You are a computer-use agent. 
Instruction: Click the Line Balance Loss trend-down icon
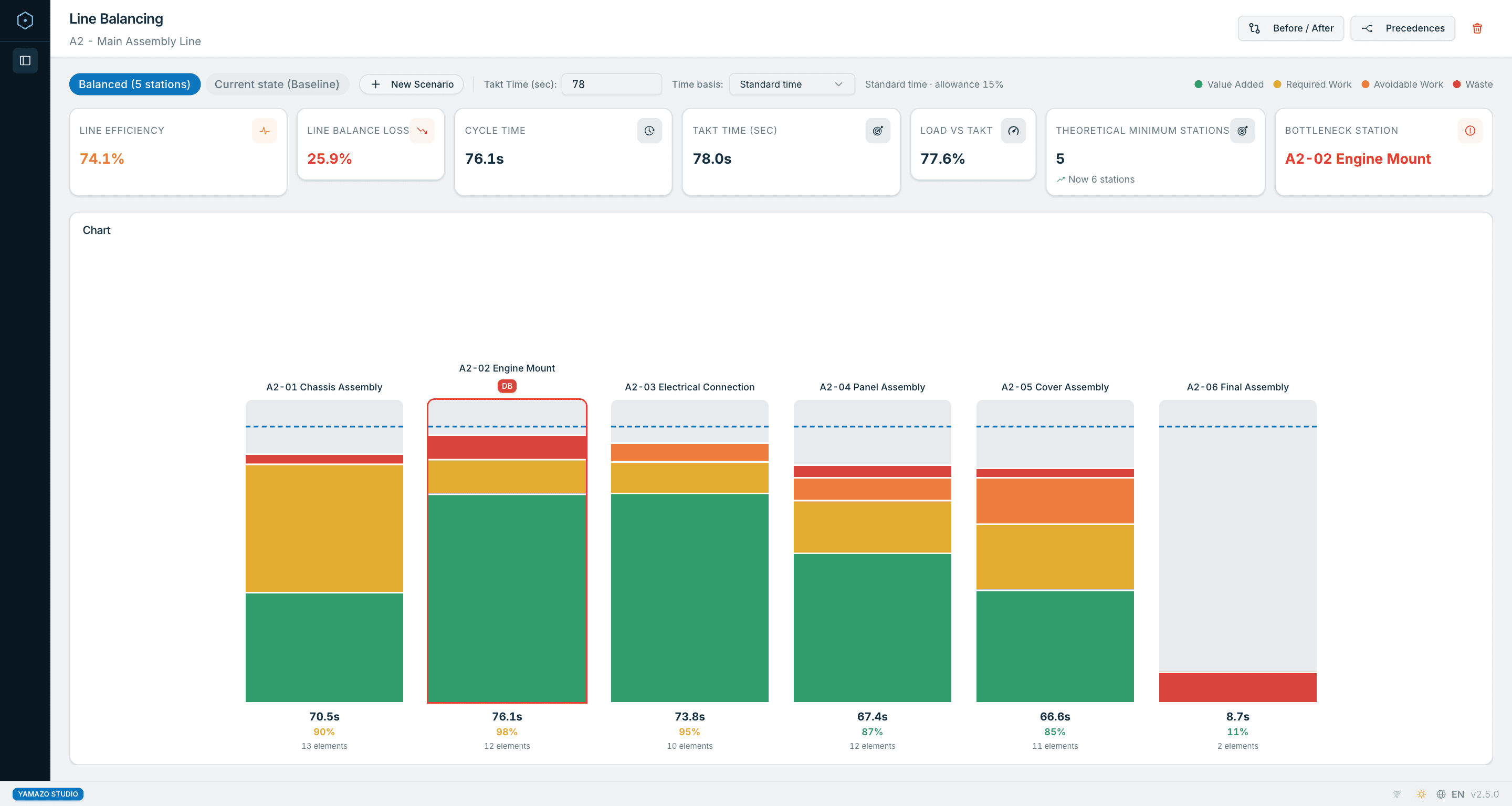[422, 131]
